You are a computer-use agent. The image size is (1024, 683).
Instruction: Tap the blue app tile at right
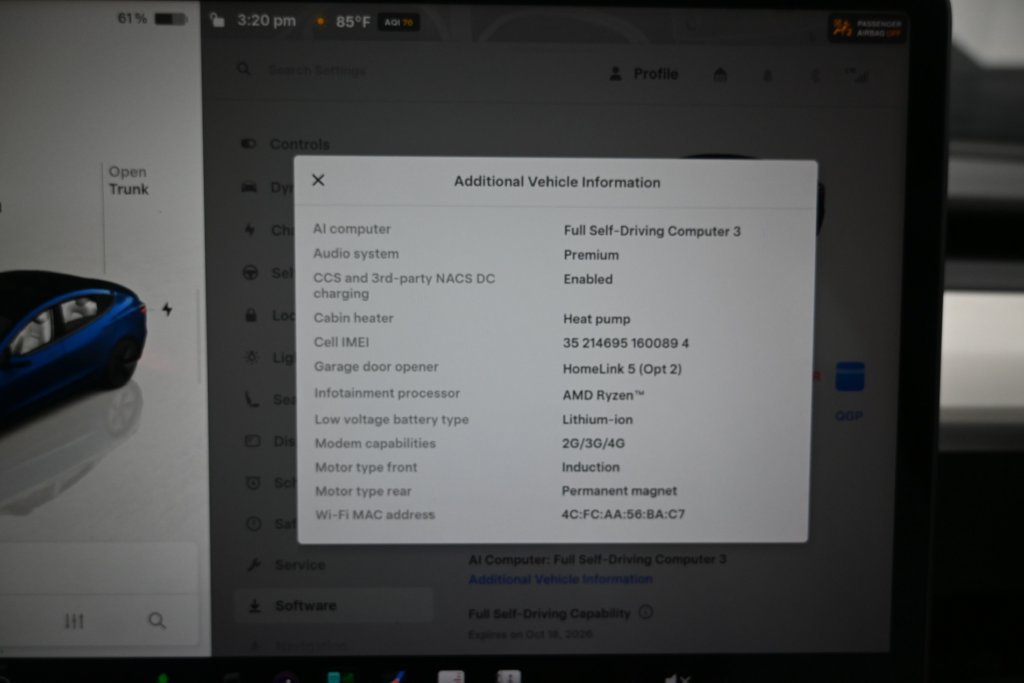pos(850,377)
